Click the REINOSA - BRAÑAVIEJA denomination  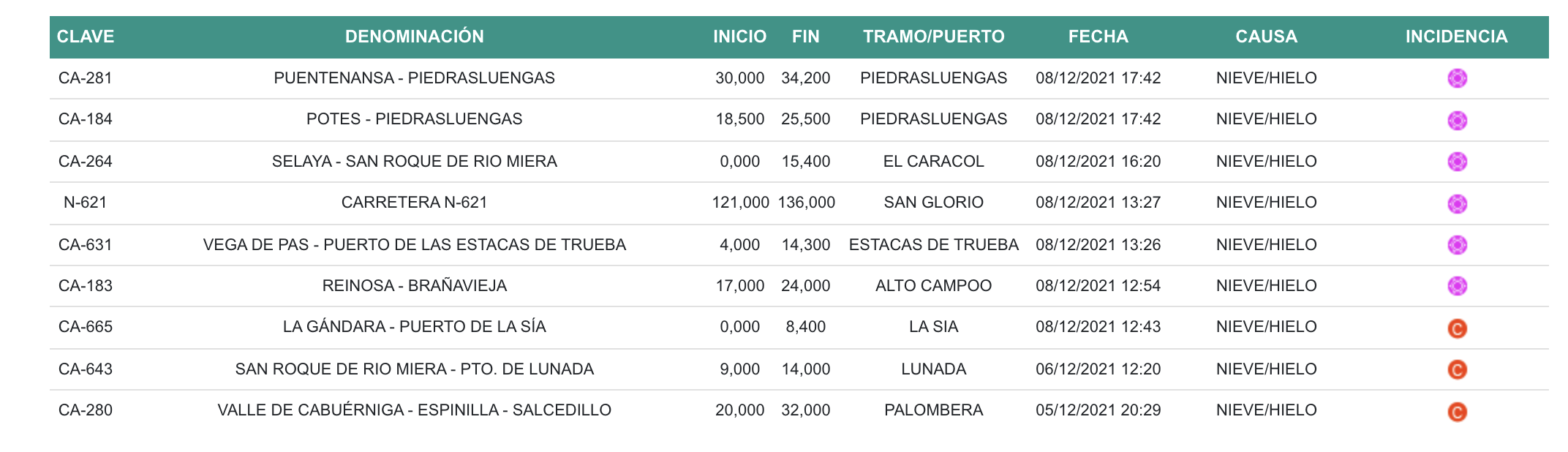coord(414,286)
